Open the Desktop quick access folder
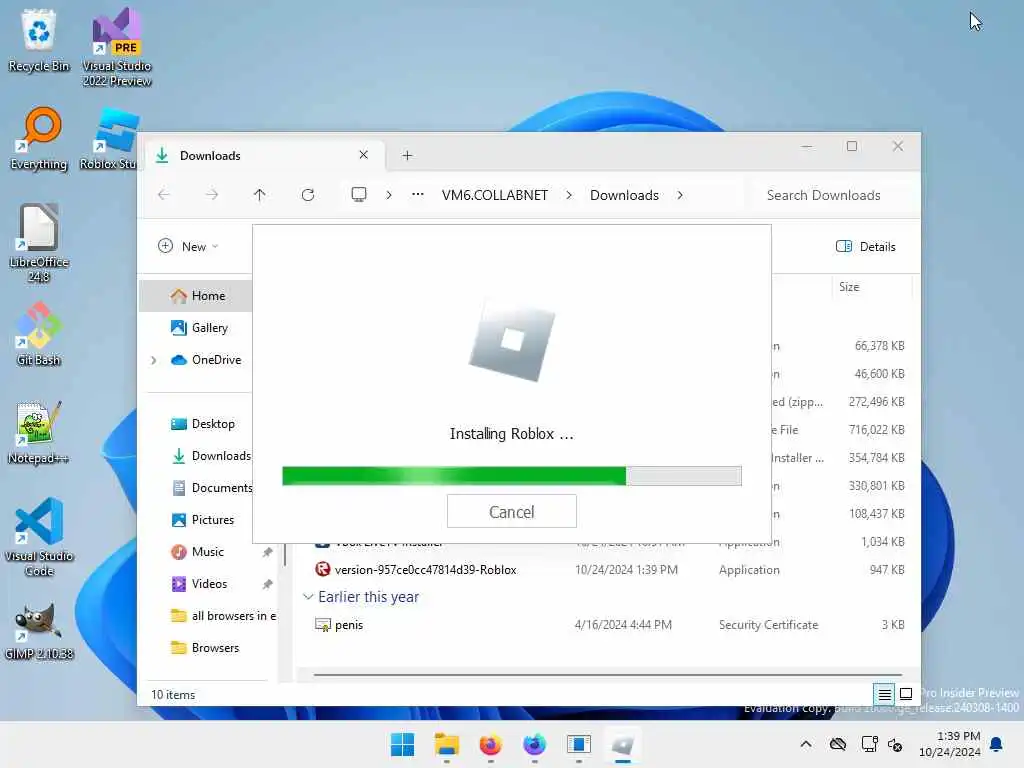 click(x=202, y=424)
